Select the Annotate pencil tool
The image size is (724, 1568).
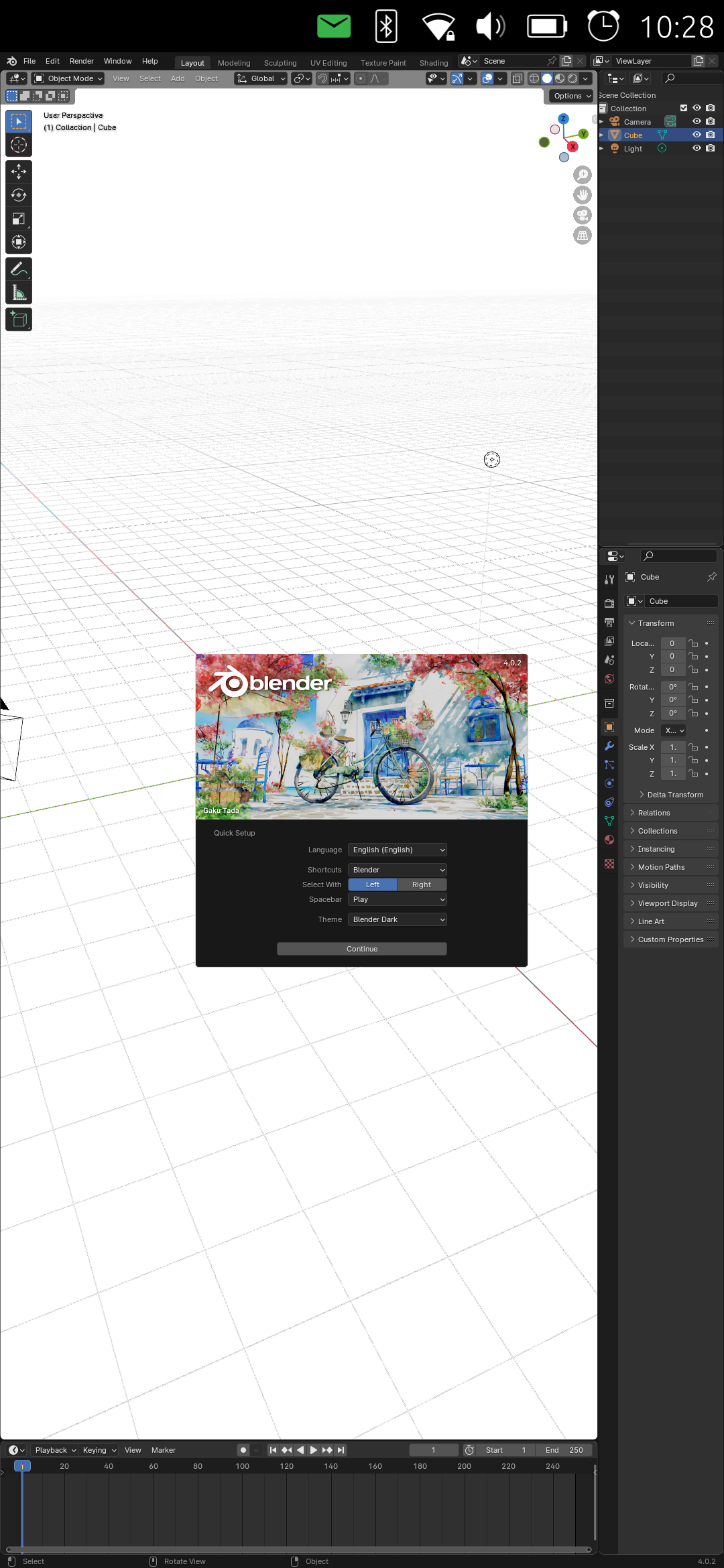(19, 269)
